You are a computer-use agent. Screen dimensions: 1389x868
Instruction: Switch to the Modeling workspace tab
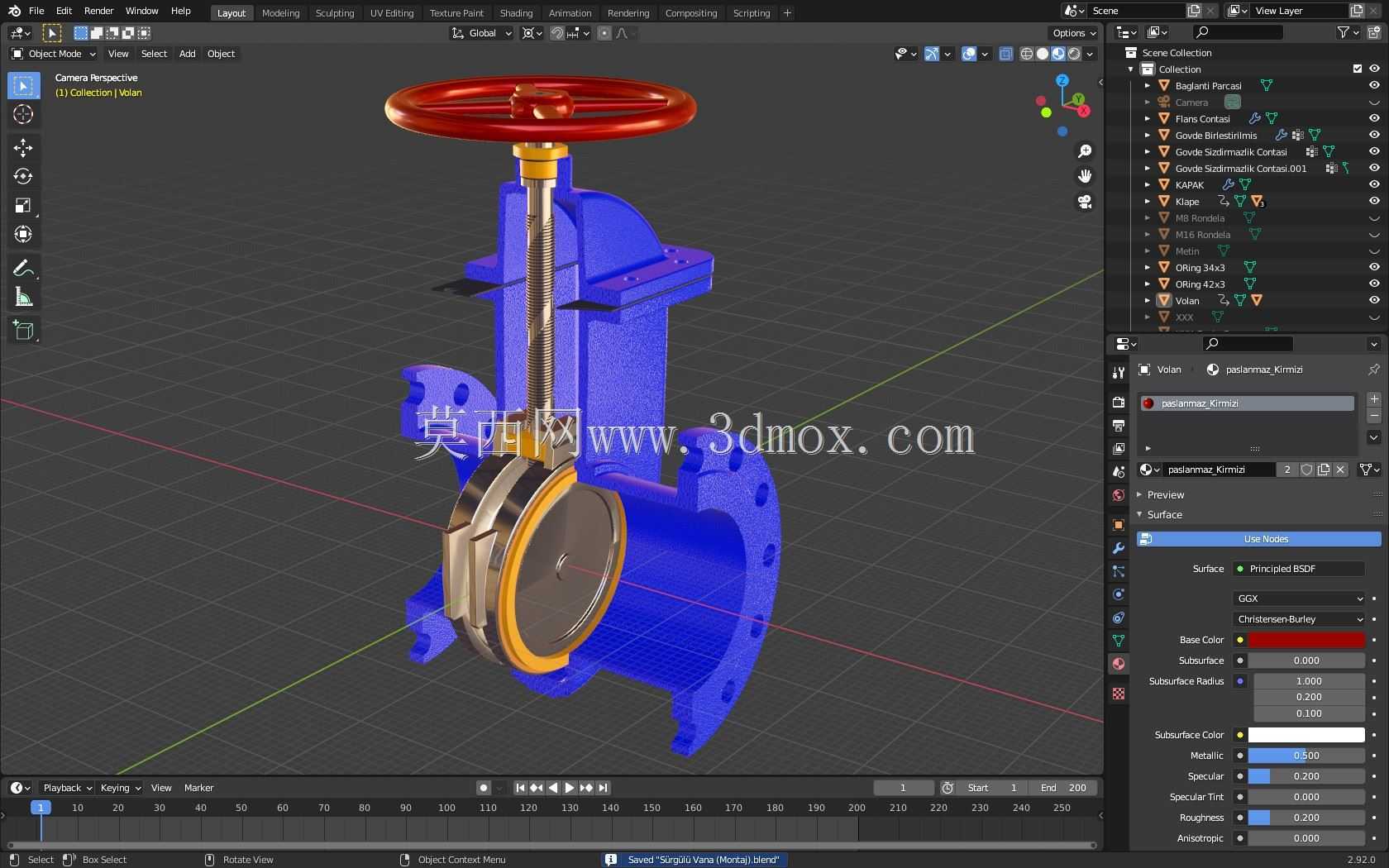280,13
